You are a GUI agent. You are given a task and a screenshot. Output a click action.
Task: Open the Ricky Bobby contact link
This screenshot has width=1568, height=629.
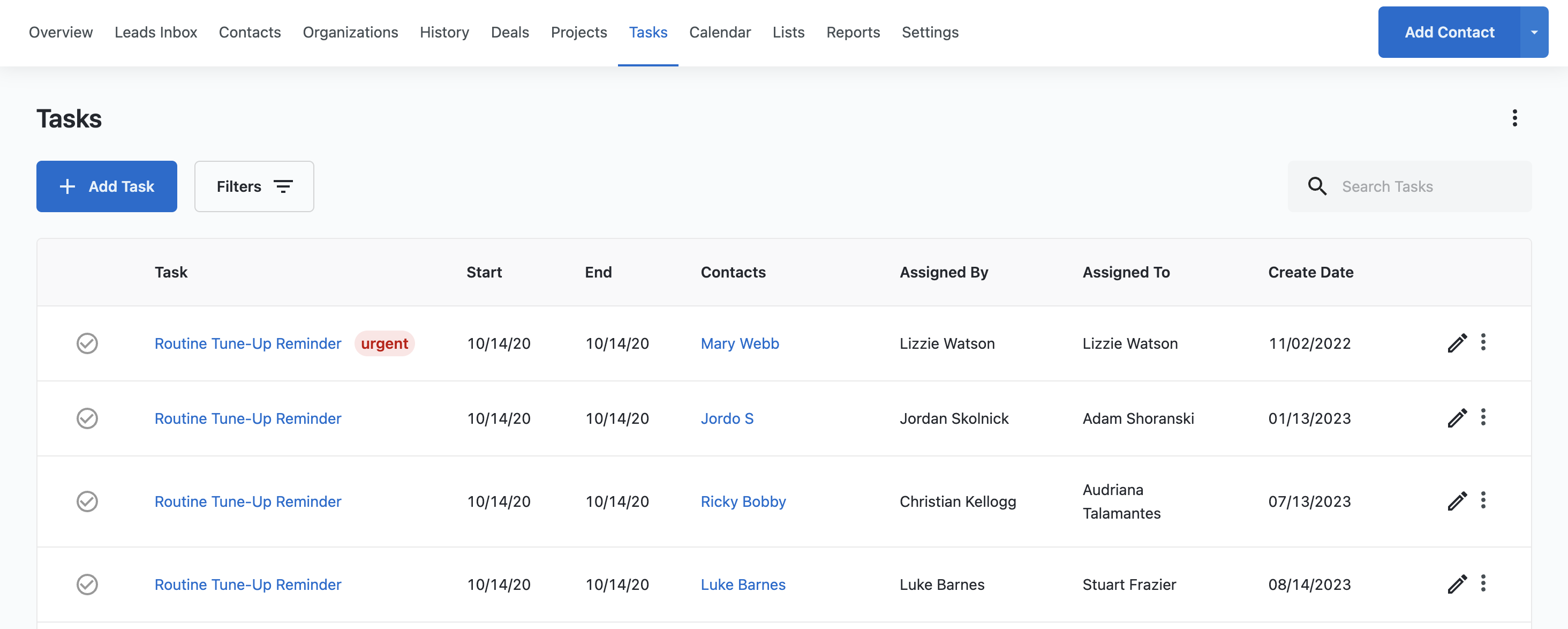point(743,501)
